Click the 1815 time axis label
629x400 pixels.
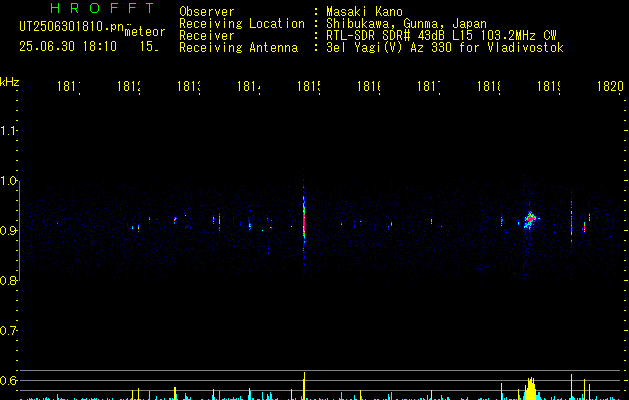(308, 86)
